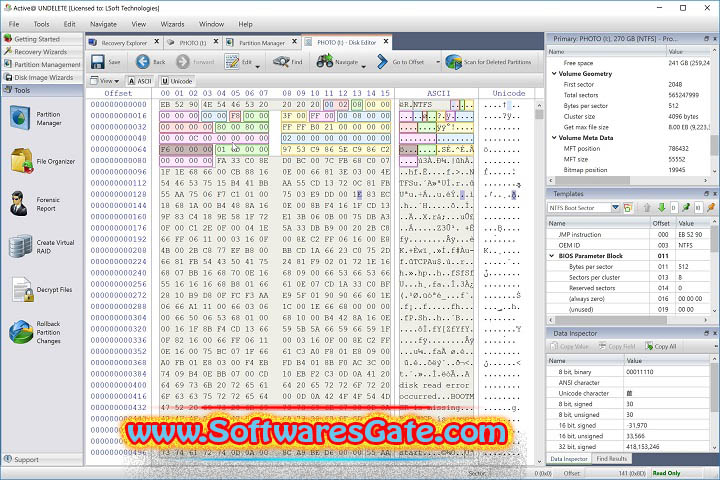Select the 8 bit, binary inspector row
The width and height of the screenshot is (720, 480).
coord(629,372)
